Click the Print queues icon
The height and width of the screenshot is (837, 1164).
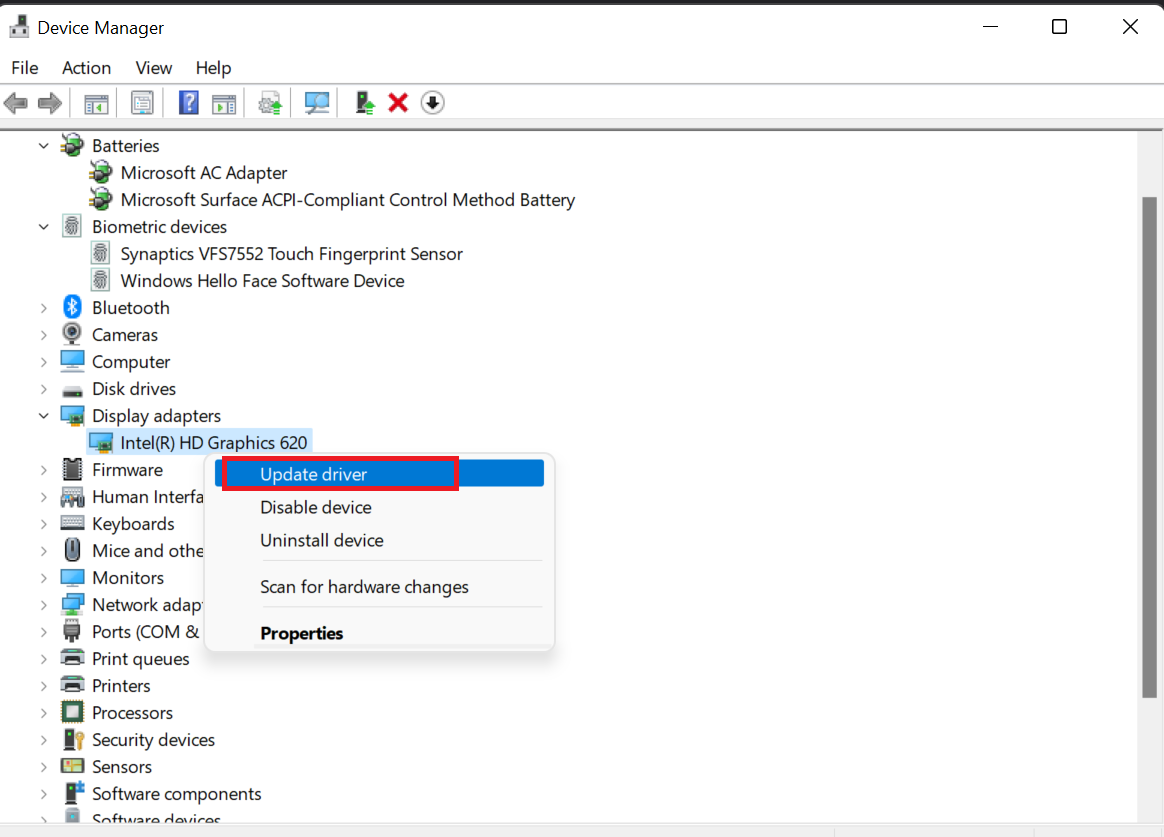(x=72, y=657)
